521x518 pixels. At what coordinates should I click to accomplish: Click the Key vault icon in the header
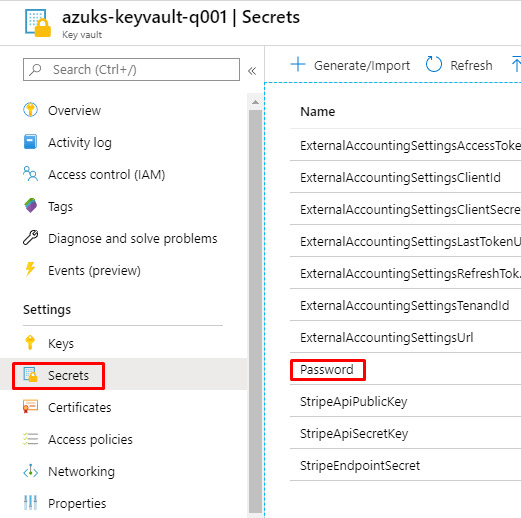pyautogui.click(x=38, y=23)
